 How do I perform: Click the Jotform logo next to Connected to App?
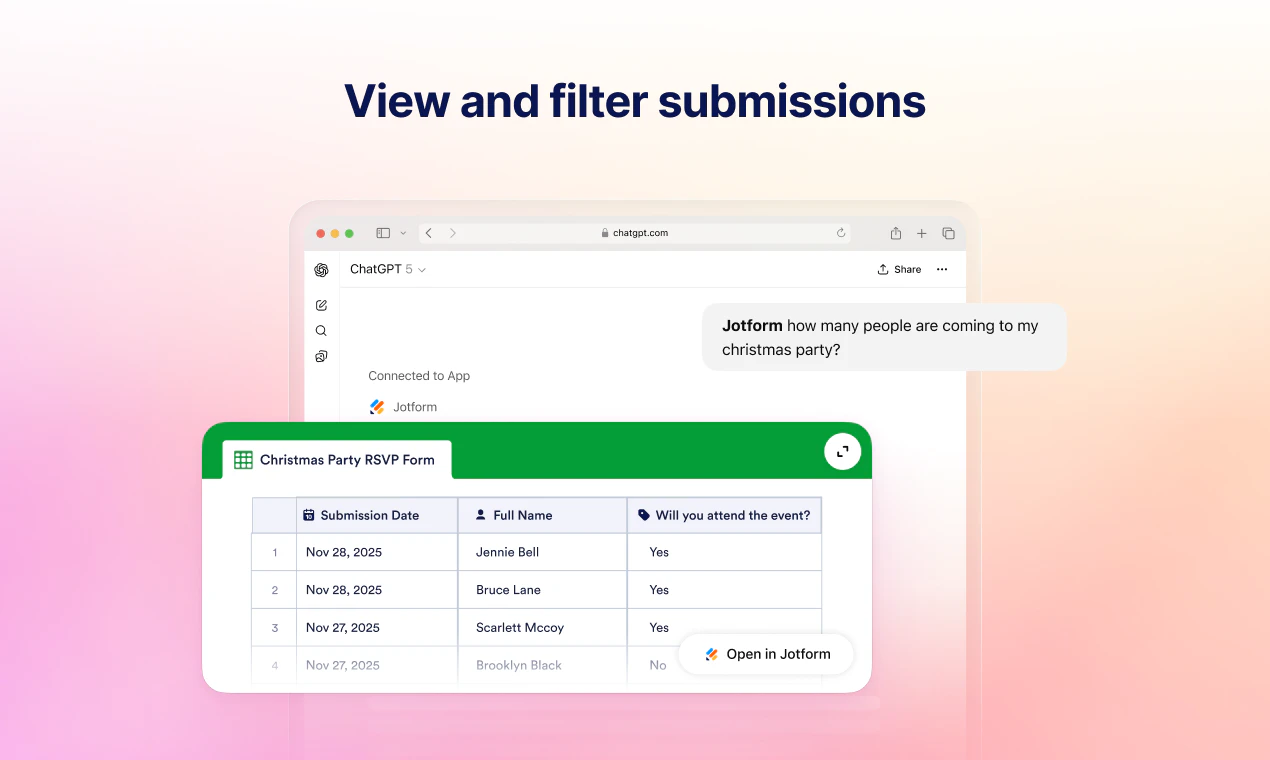[377, 406]
